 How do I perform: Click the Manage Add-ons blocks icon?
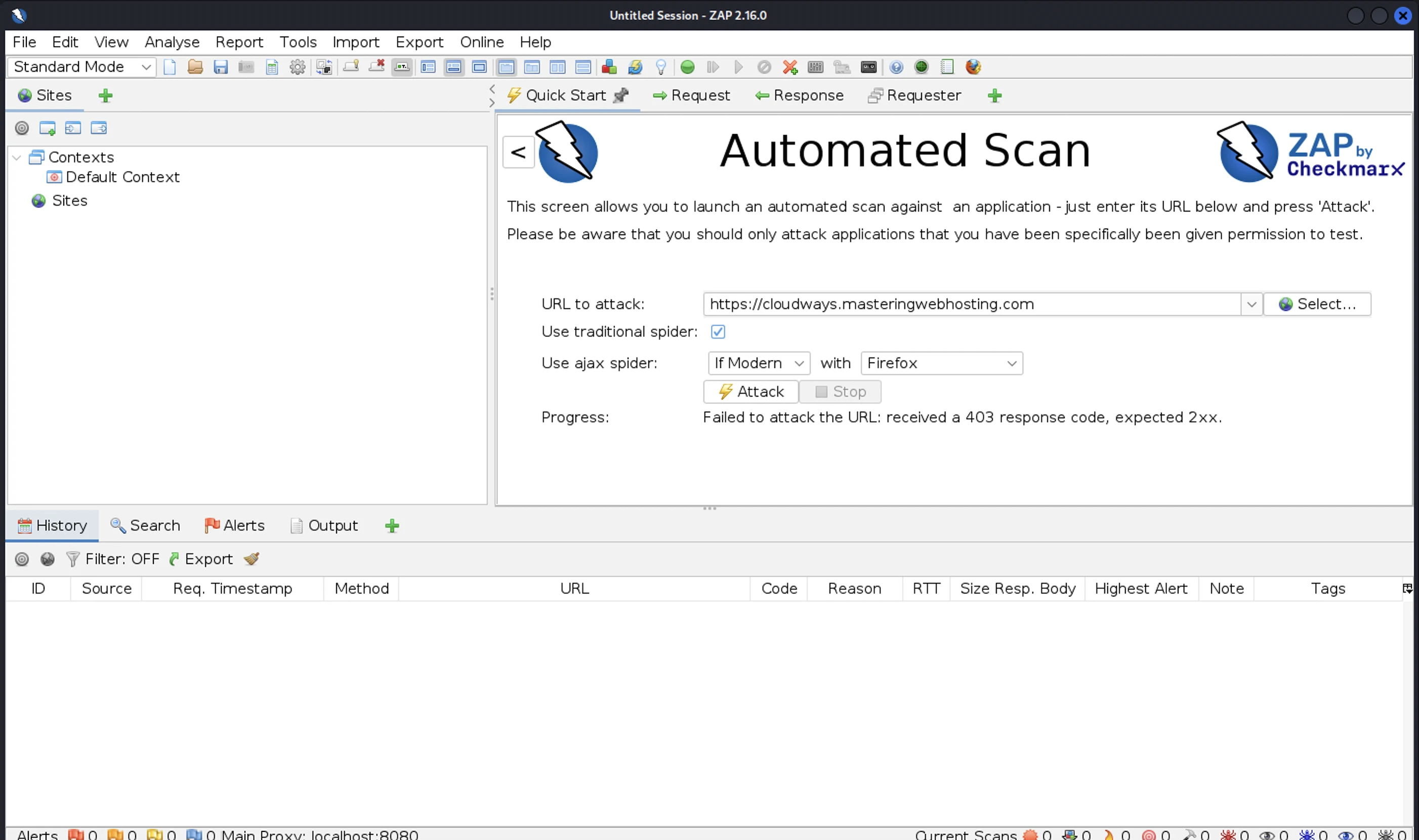(x=609, y=67)
